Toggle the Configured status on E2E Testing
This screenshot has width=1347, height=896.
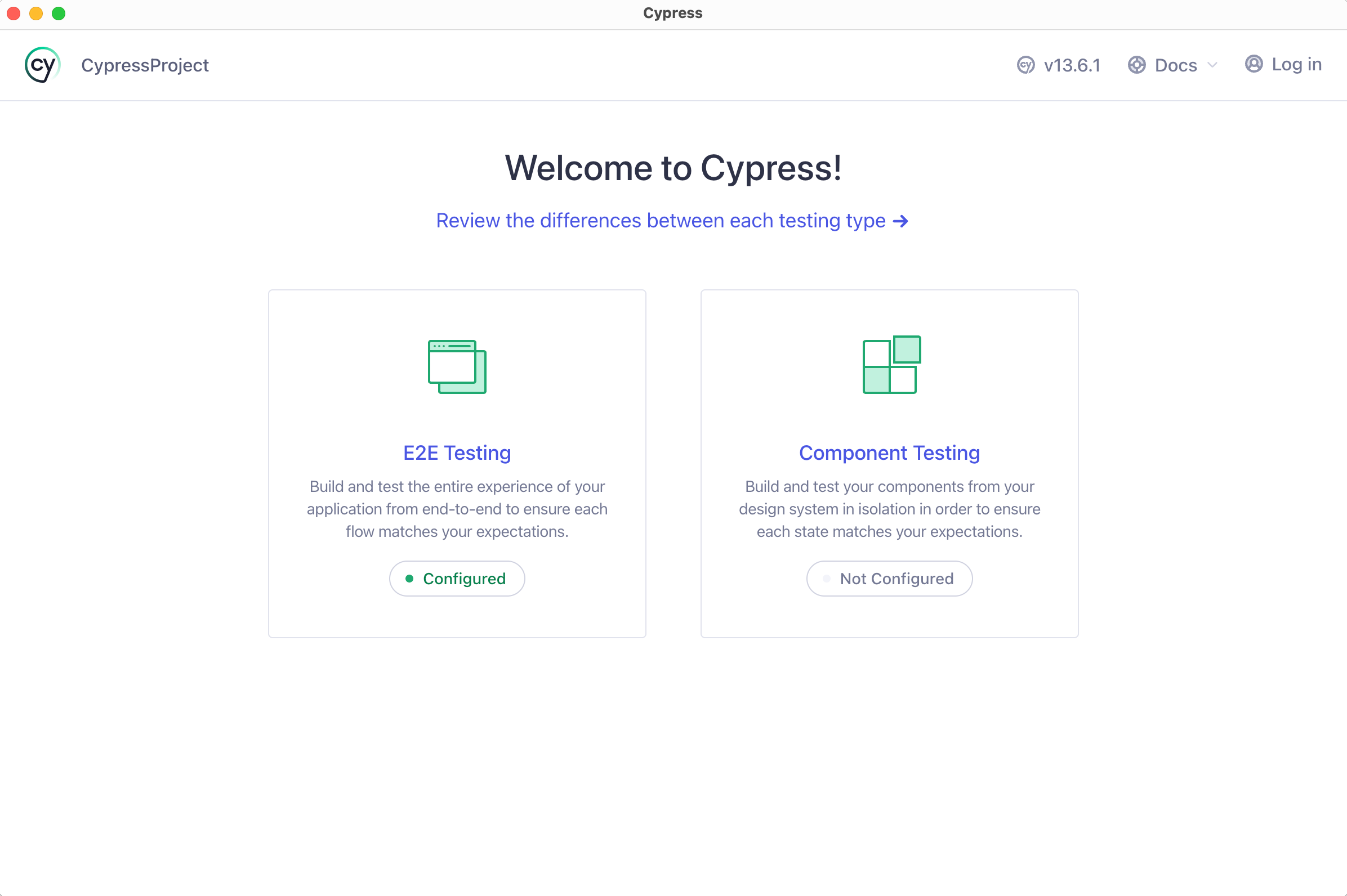click(x=457, y=578)
